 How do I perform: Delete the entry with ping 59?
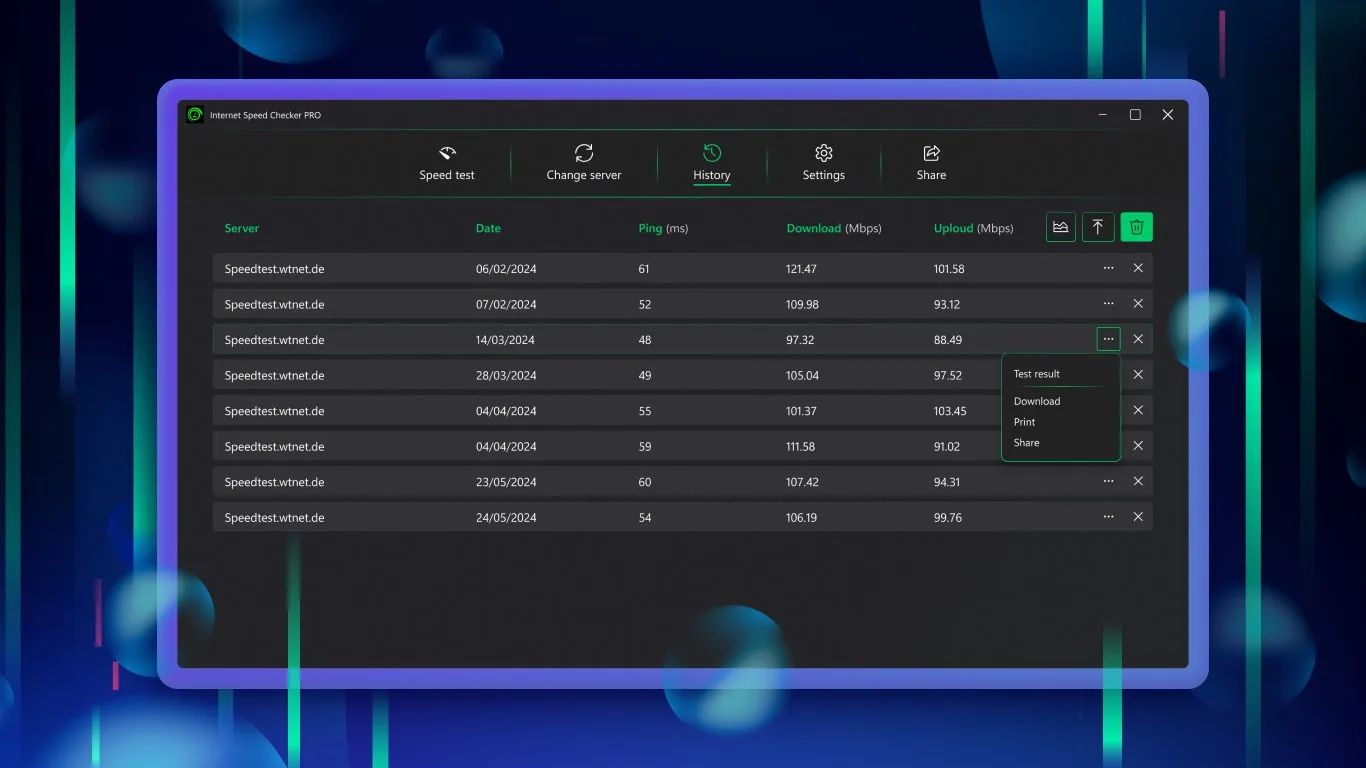click(x=1138, y=446)
